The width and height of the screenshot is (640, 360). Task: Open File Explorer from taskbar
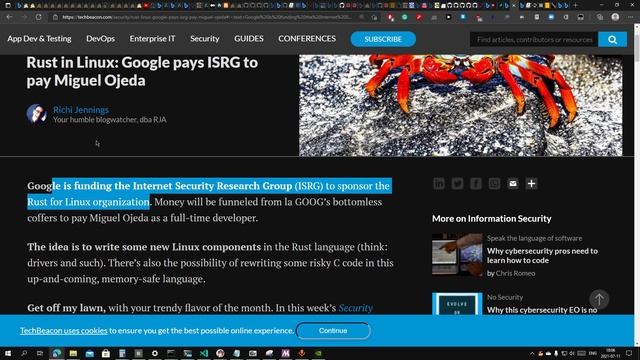(73, 353)
